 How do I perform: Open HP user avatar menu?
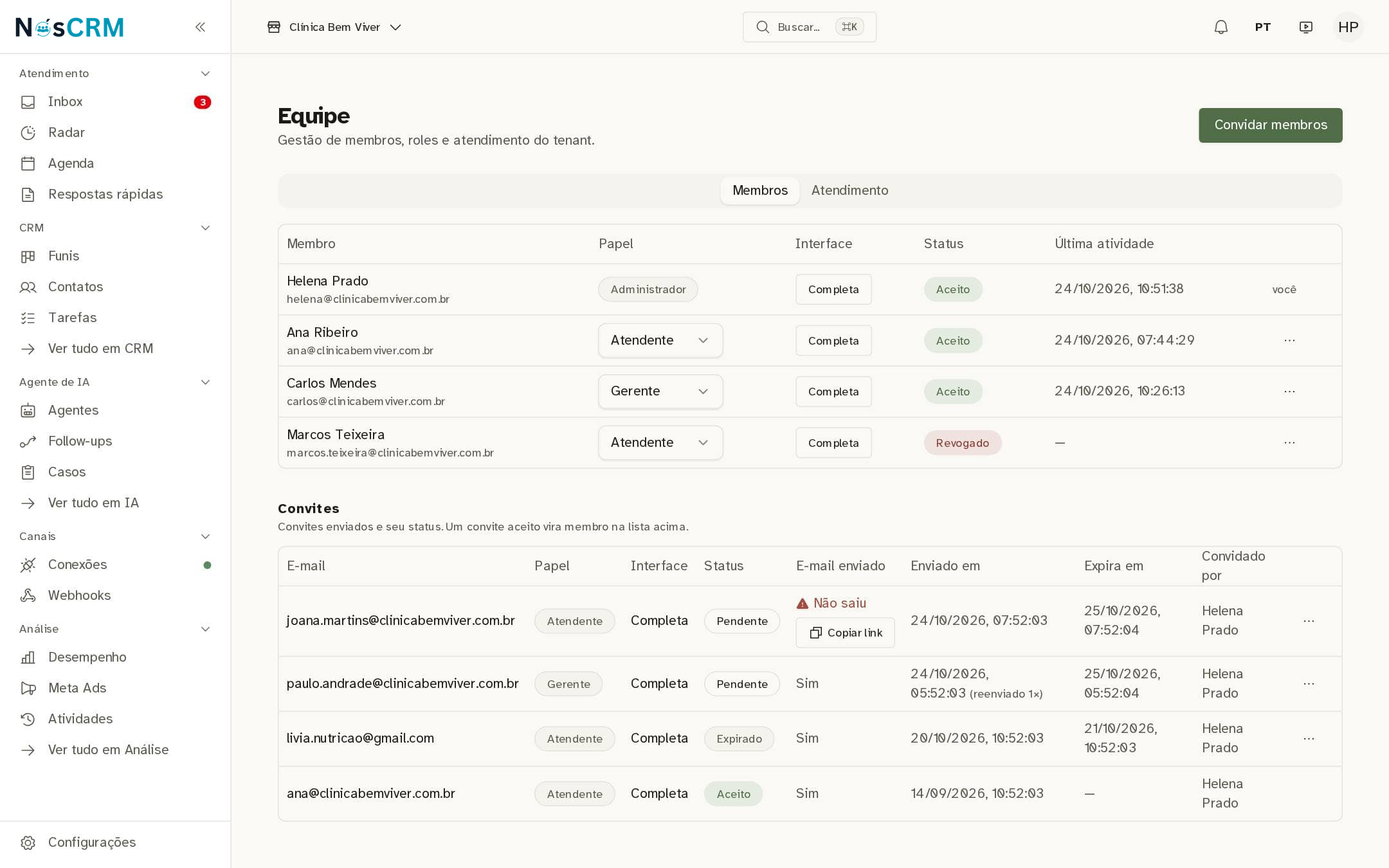1348,27
